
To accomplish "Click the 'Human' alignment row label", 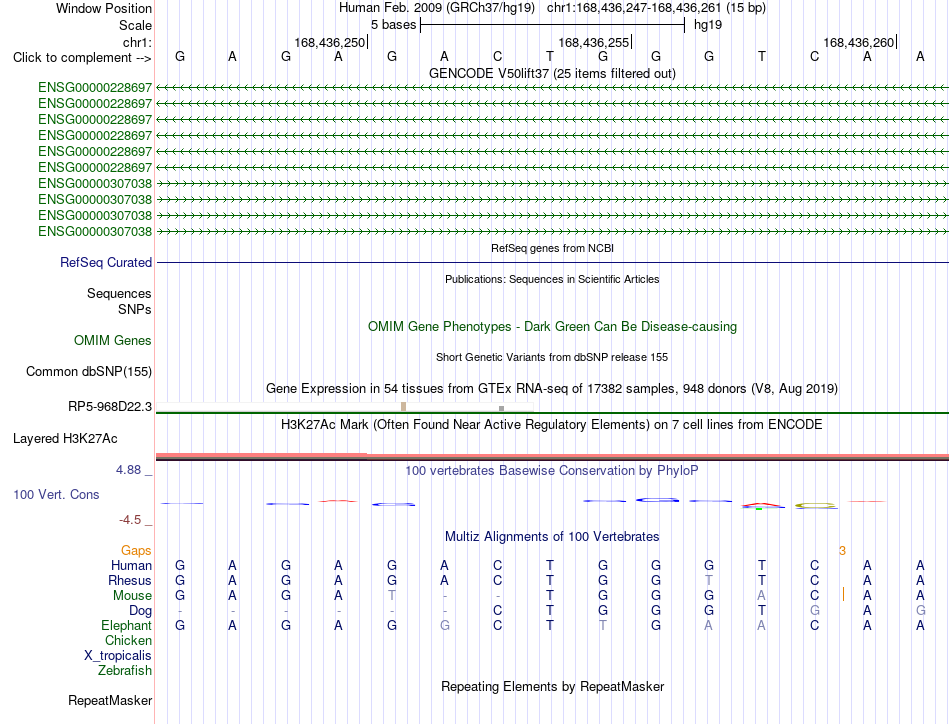I will 131,565.
